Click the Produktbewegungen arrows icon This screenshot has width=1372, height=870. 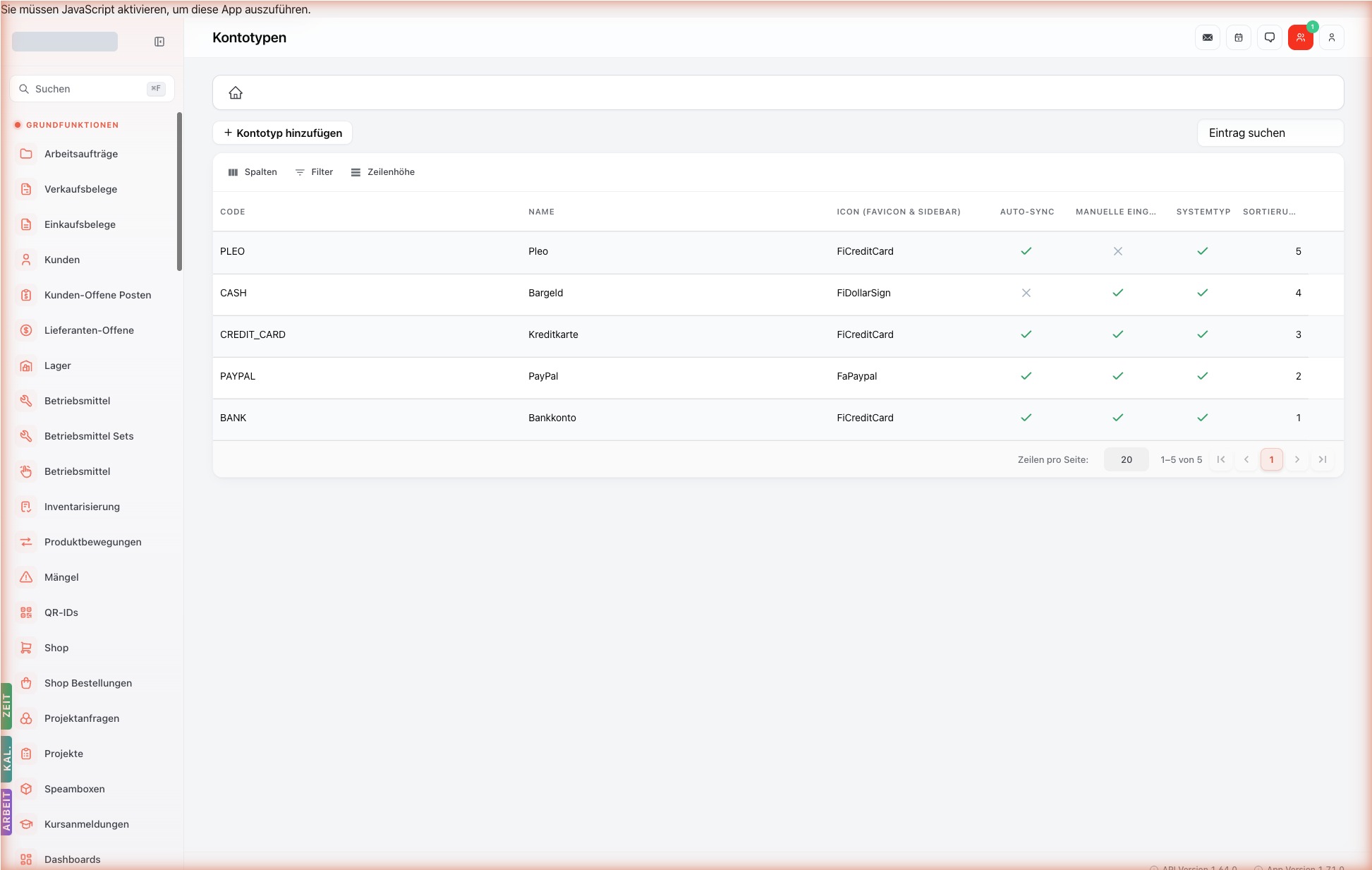tap(26, 542)
